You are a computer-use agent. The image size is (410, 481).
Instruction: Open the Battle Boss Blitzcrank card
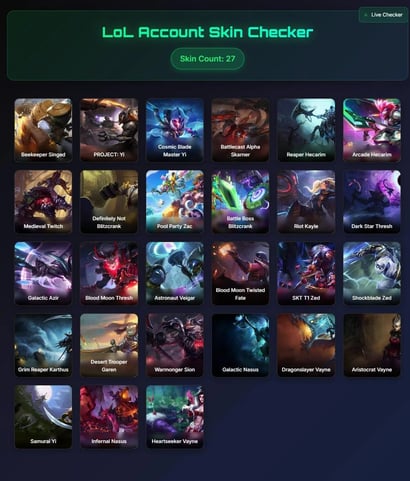240,201
